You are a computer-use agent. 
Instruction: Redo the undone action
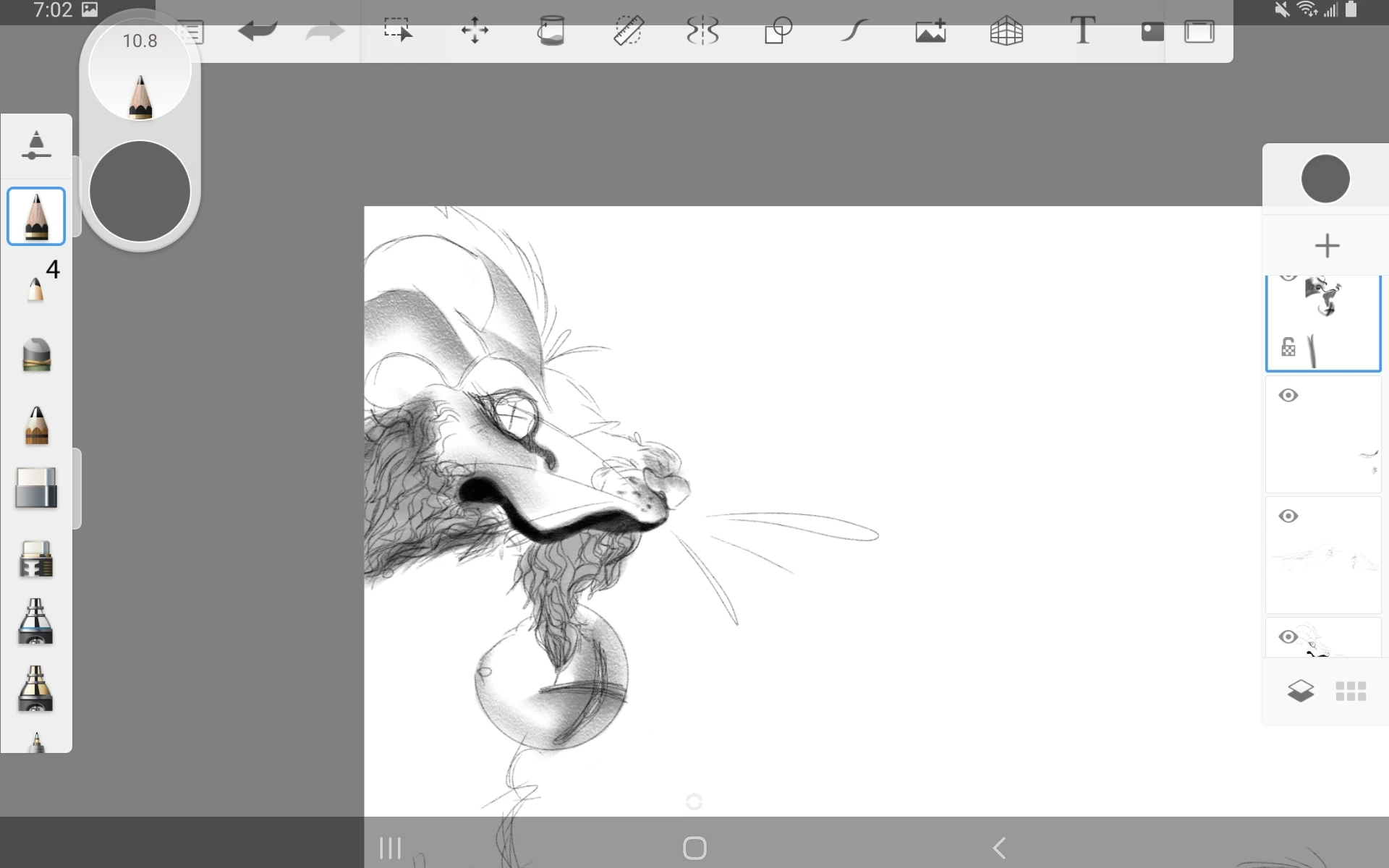327,31
